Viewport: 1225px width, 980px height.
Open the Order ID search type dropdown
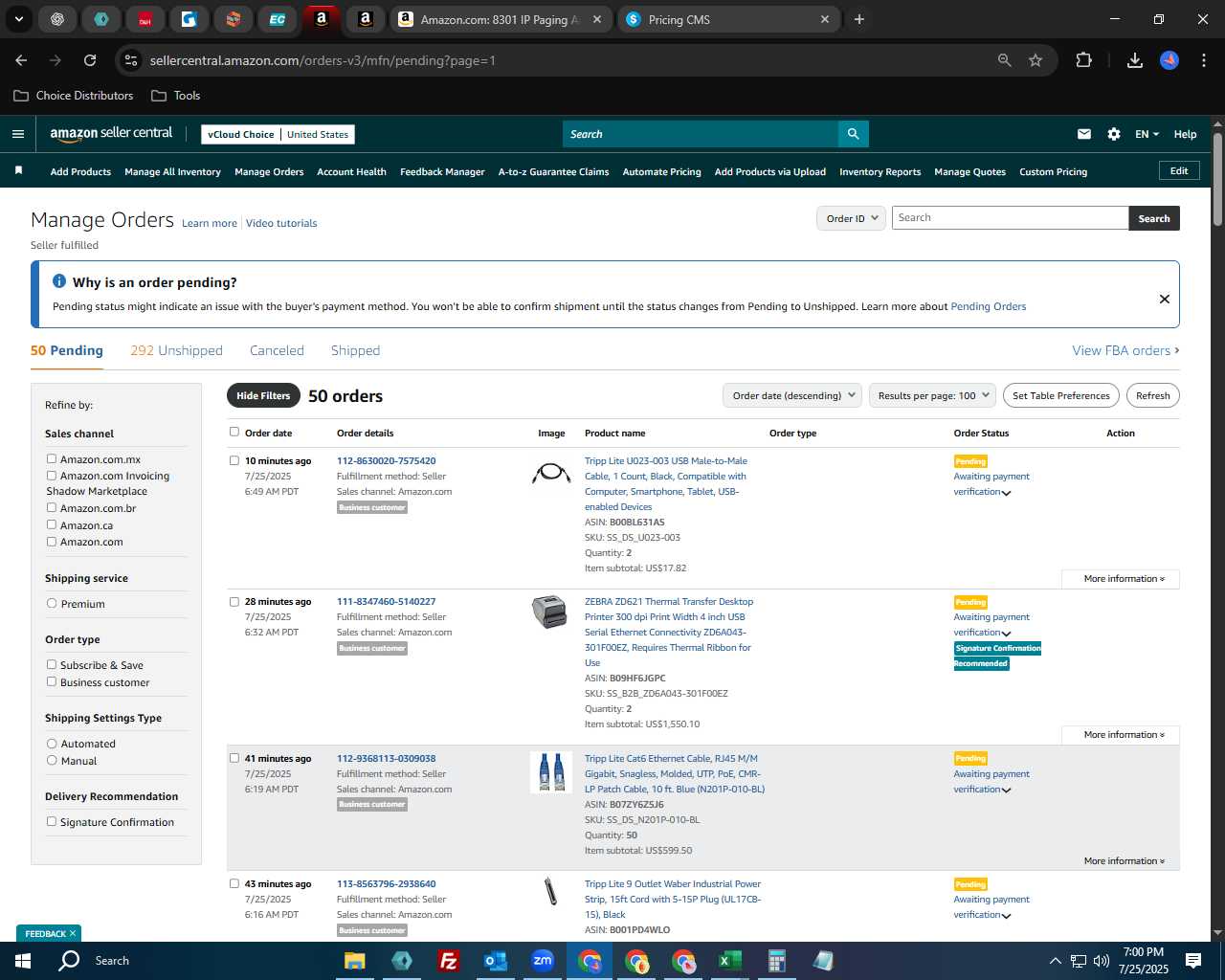(x=852, y=218)
